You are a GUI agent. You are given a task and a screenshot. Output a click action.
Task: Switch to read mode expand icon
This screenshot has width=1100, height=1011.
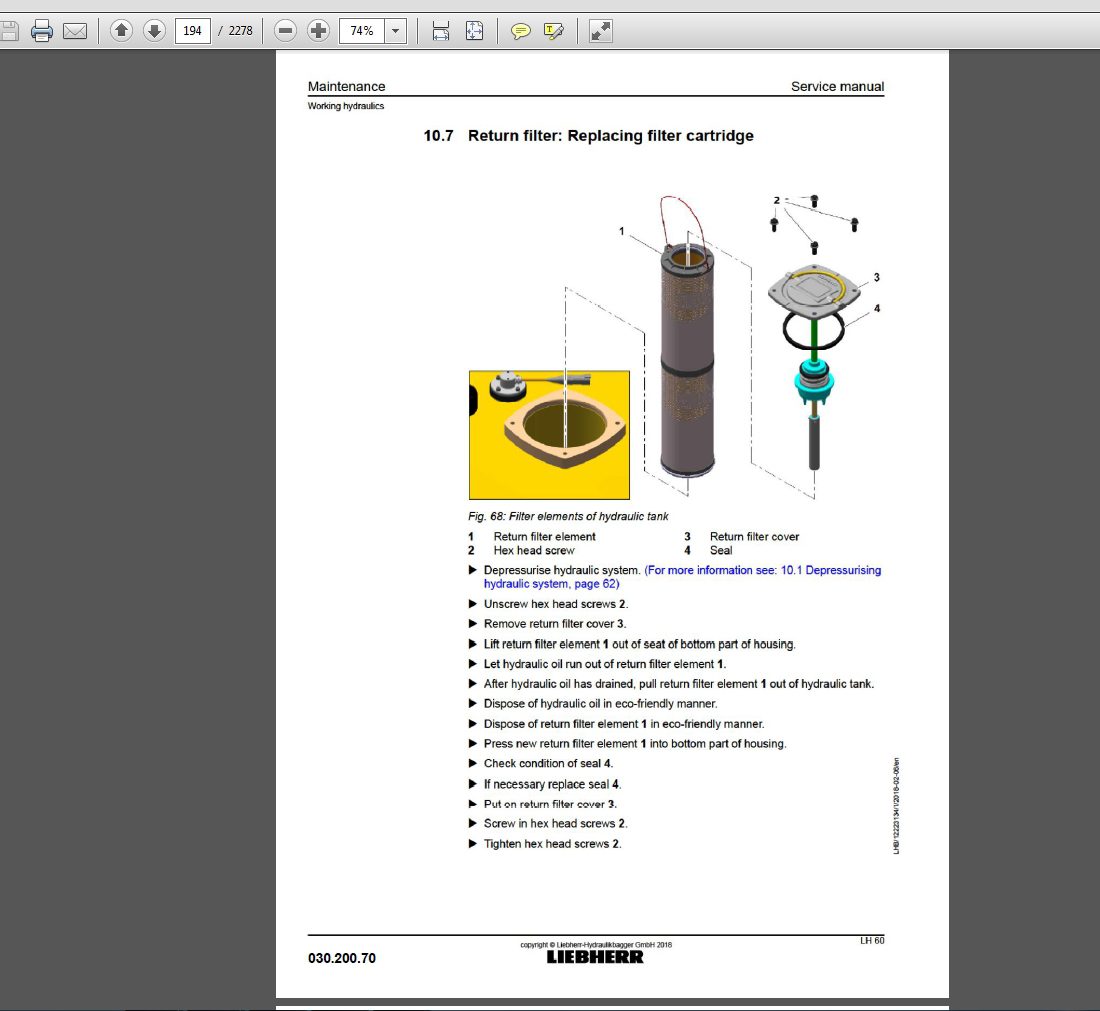click(x=601, y=31)
